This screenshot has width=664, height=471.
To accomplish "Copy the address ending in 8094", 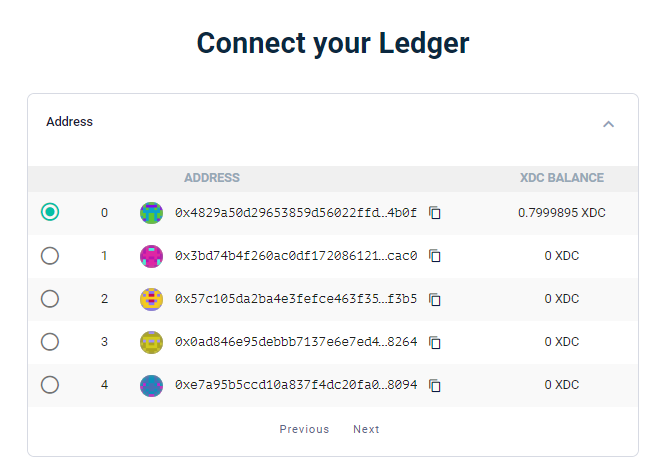I will coord(435,385).
